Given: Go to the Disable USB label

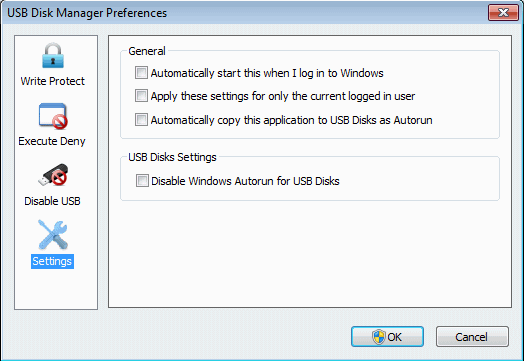Looking at the screenshot, I should pyautogui.click(x=52, y=201).
